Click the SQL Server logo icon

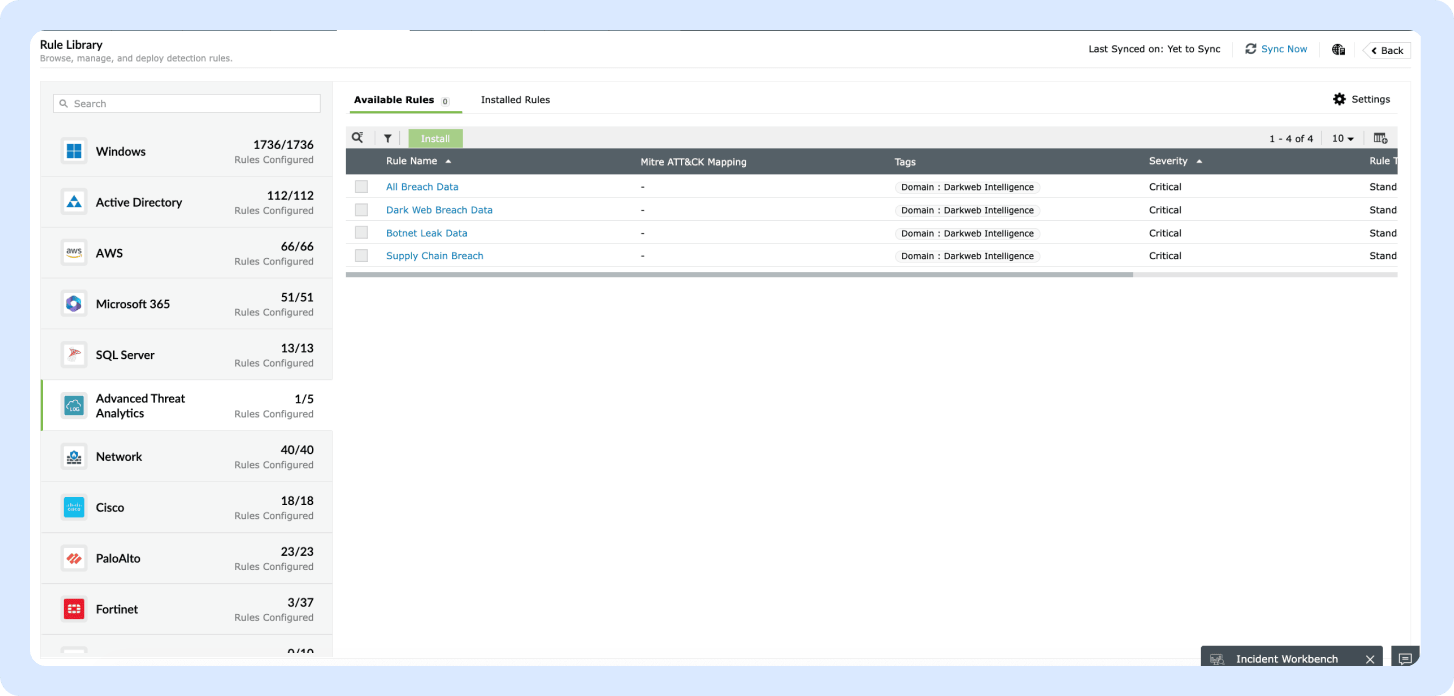point(74,355)
